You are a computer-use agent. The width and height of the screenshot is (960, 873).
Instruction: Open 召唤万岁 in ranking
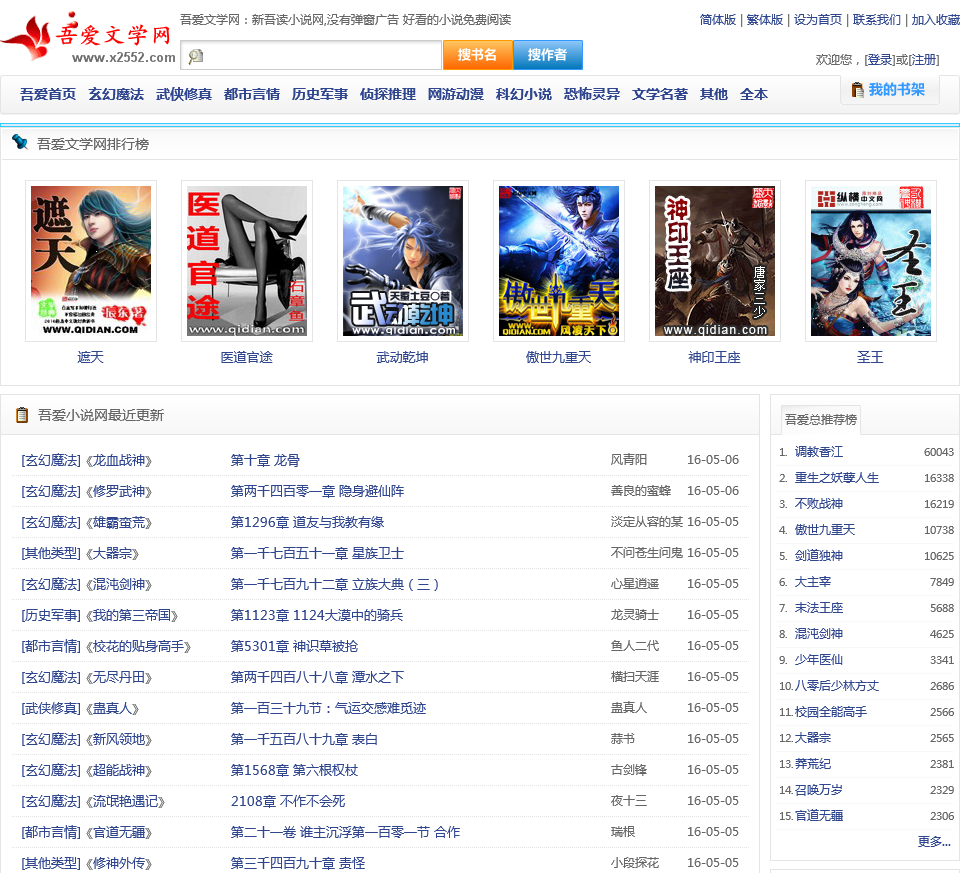(819, 790)
